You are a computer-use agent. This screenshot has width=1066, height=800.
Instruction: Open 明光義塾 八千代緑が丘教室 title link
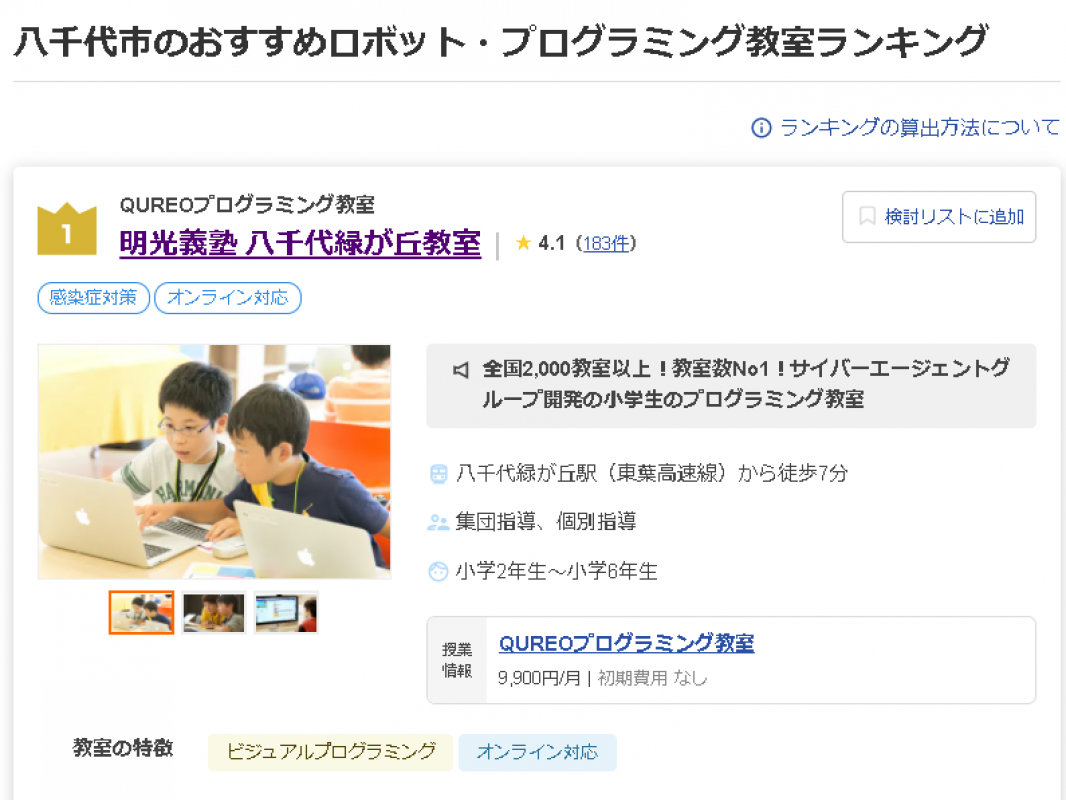click(300, 243)
